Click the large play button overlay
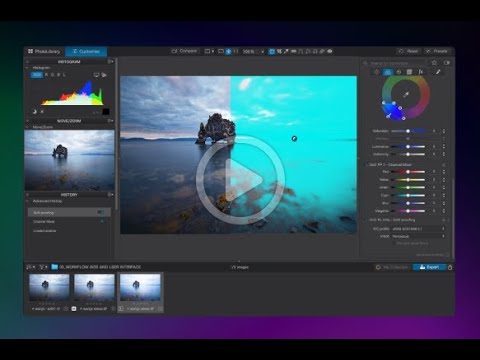Image resolution: width=480 pixels, height=360 pixels. (x=240, y=180)
